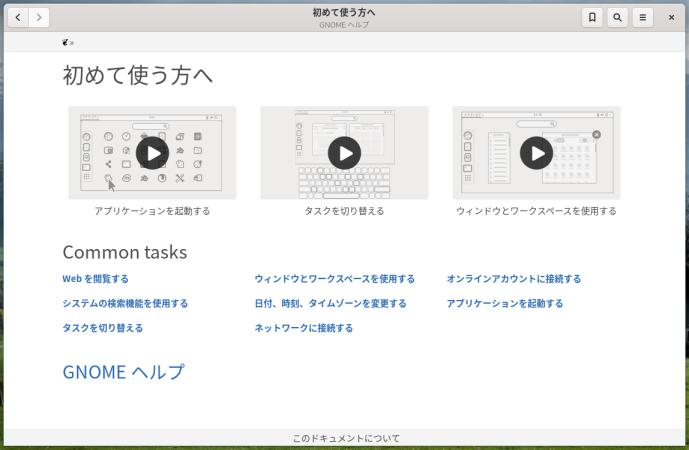Play the ウィンドウとワークスペースを使用する video

pyautogui.click(x=537, y=153)
